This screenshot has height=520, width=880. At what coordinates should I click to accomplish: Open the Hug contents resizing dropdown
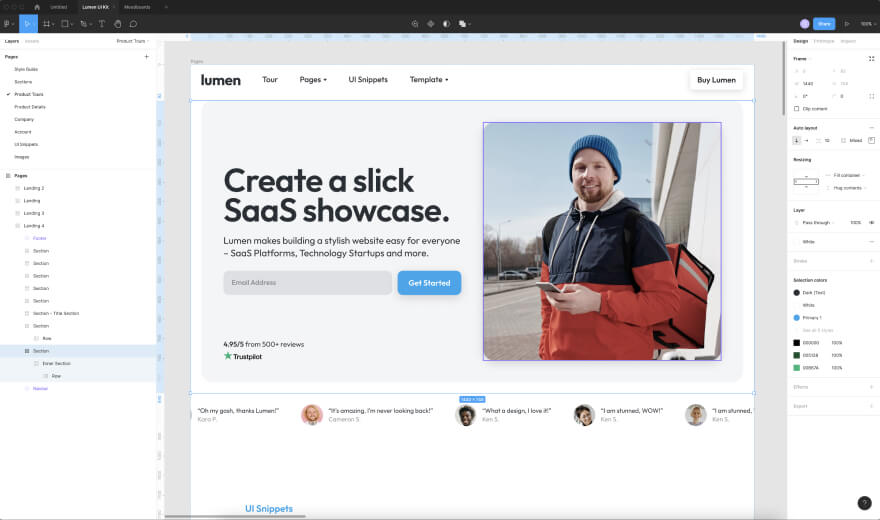tap(847, 187)
